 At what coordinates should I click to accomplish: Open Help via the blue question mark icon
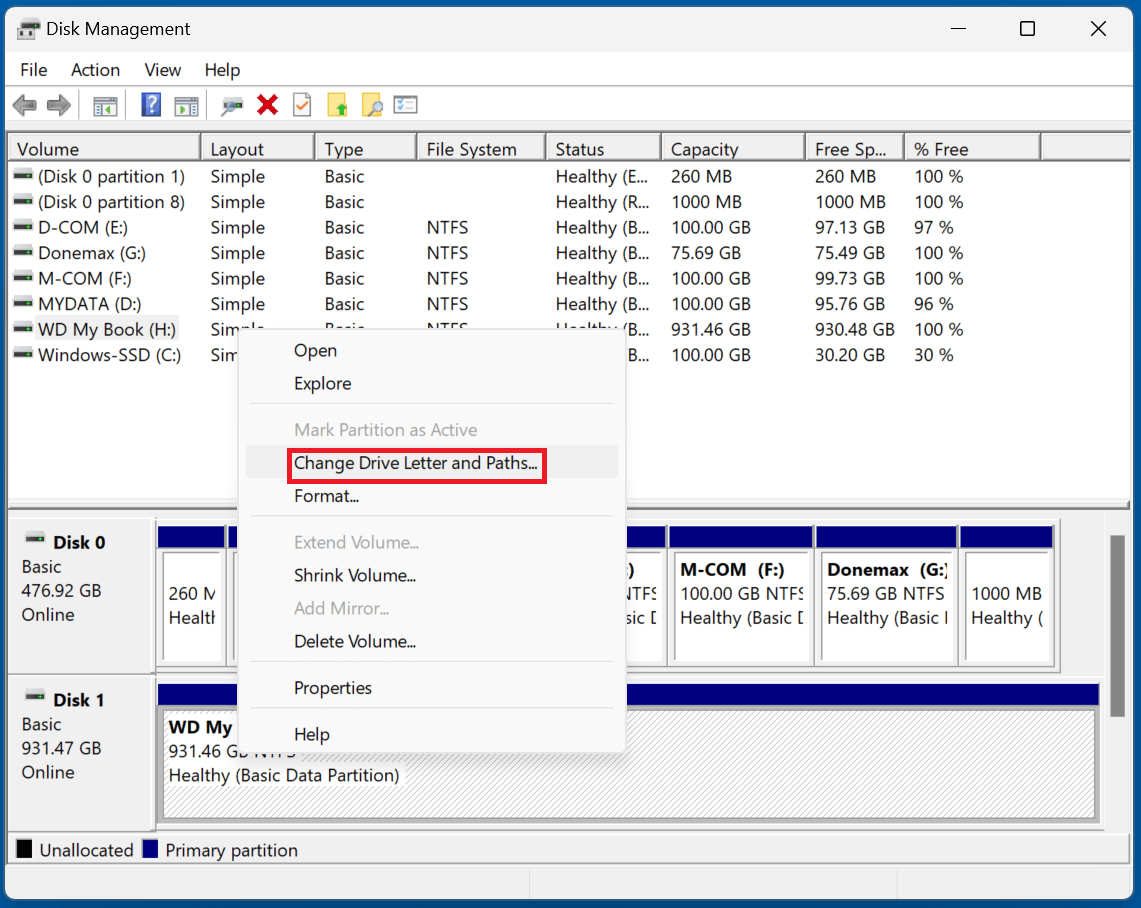[150, 104]
